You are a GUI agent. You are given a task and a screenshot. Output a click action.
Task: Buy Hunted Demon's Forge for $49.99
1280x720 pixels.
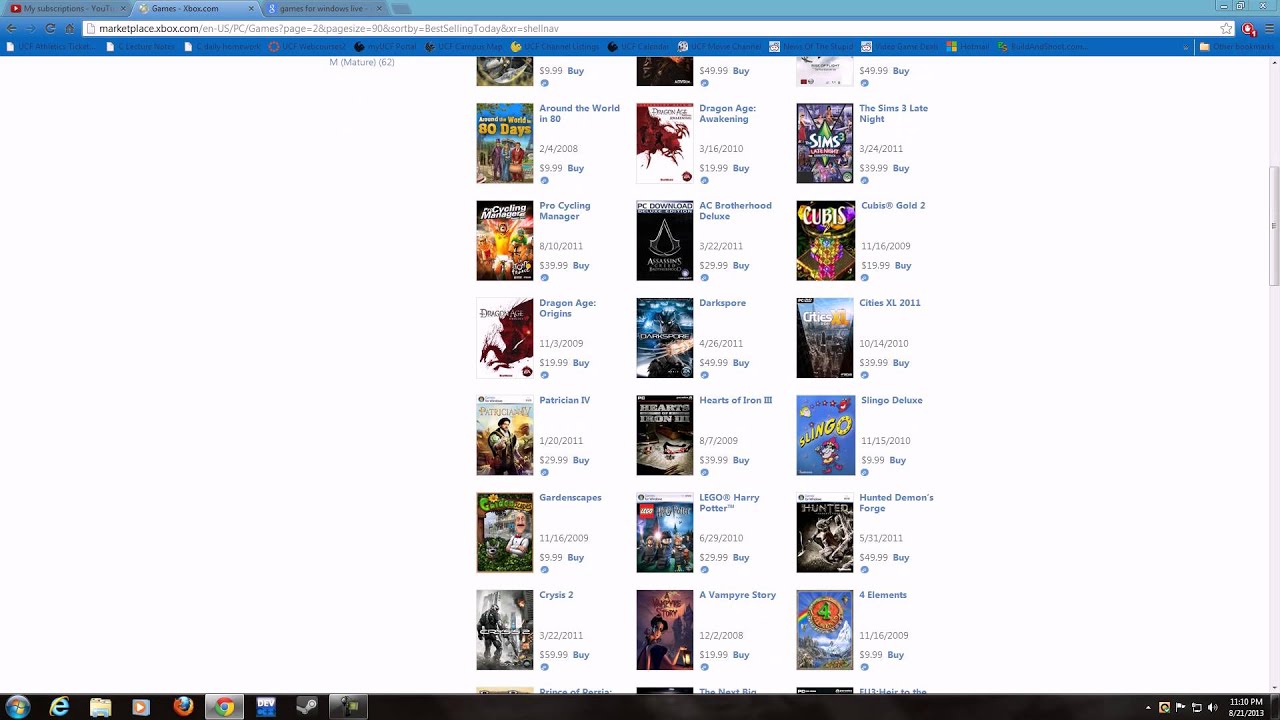point(900,558)
